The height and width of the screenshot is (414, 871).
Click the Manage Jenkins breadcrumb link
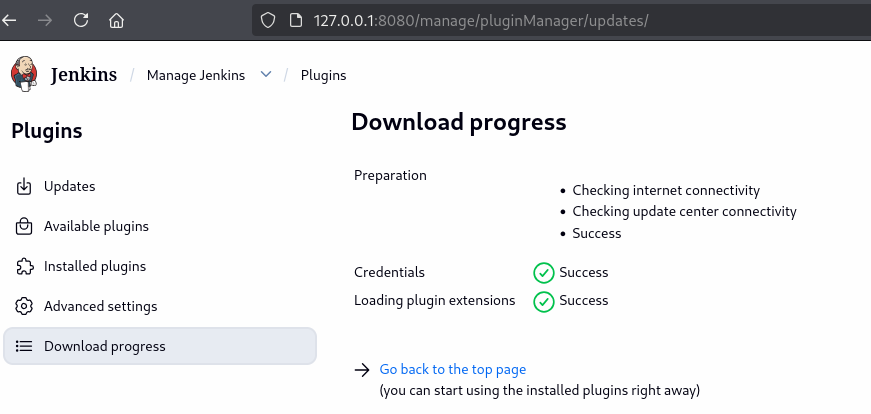tap(196, 75)
